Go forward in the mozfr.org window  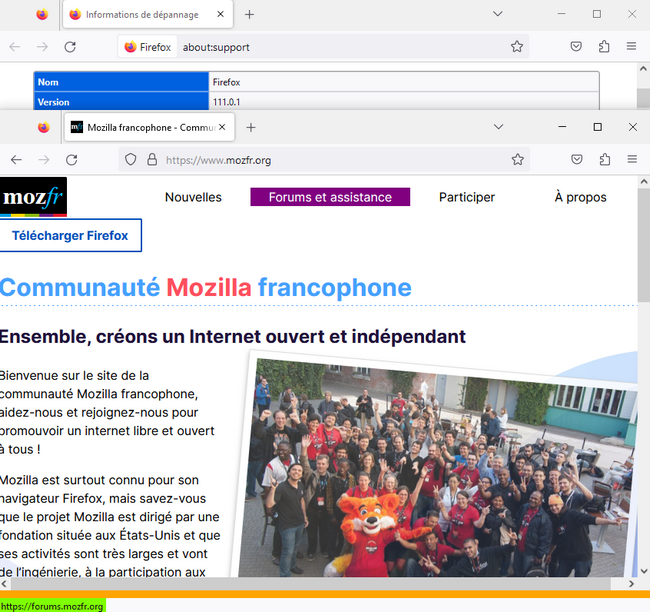[x=44, y=160]
